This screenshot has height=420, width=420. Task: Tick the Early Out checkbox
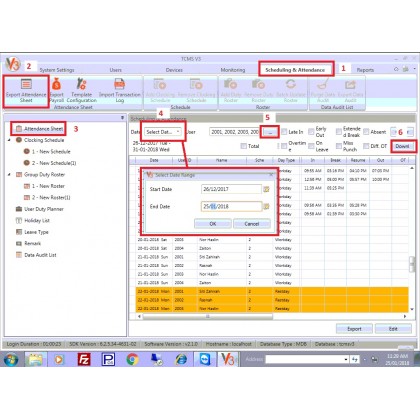click(x=311, y=132)
